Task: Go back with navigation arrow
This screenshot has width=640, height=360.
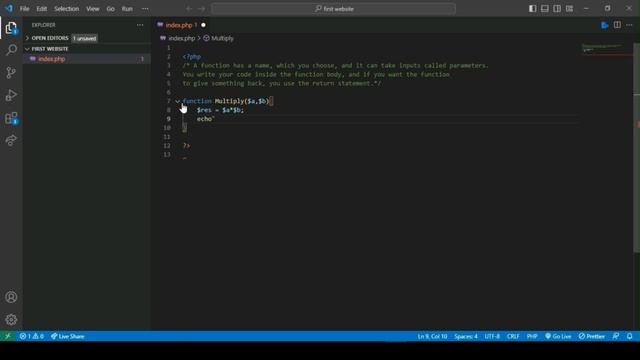Action: [x=189, y=9]
